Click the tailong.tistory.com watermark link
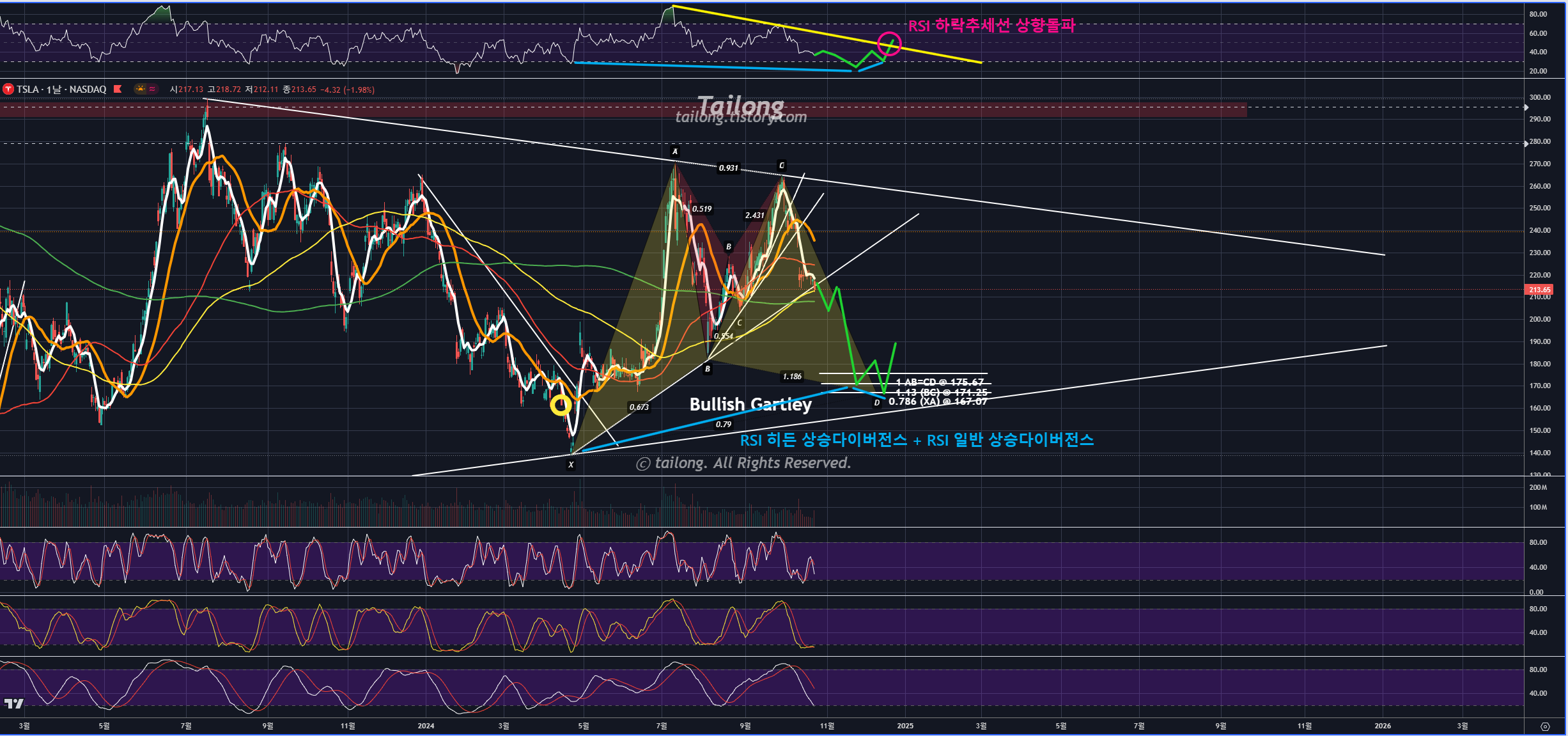Viewport: 1568px width, 736px height. coord(741,118)
